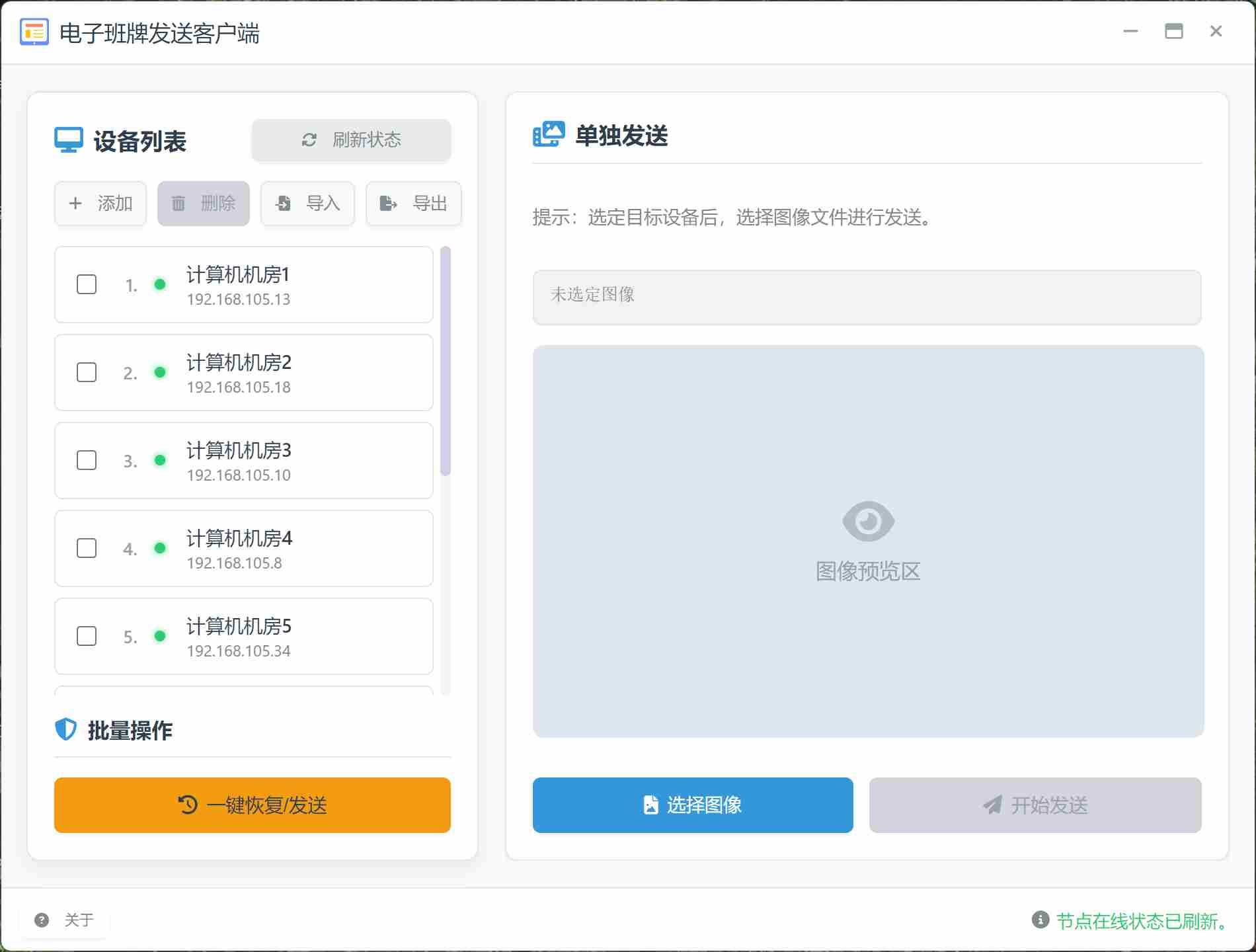Viewport: 1256px width, 952px height.
Task: Click the shield icon beside 批量操作
Action: pos(65,731)
